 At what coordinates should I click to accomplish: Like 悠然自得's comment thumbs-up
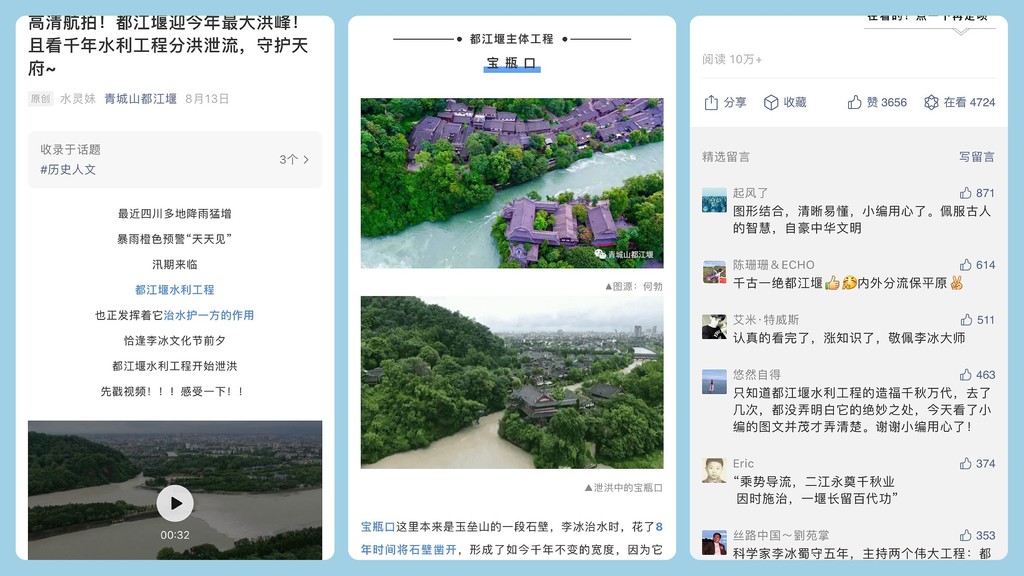pyautogui.click(x=966, y=375)
